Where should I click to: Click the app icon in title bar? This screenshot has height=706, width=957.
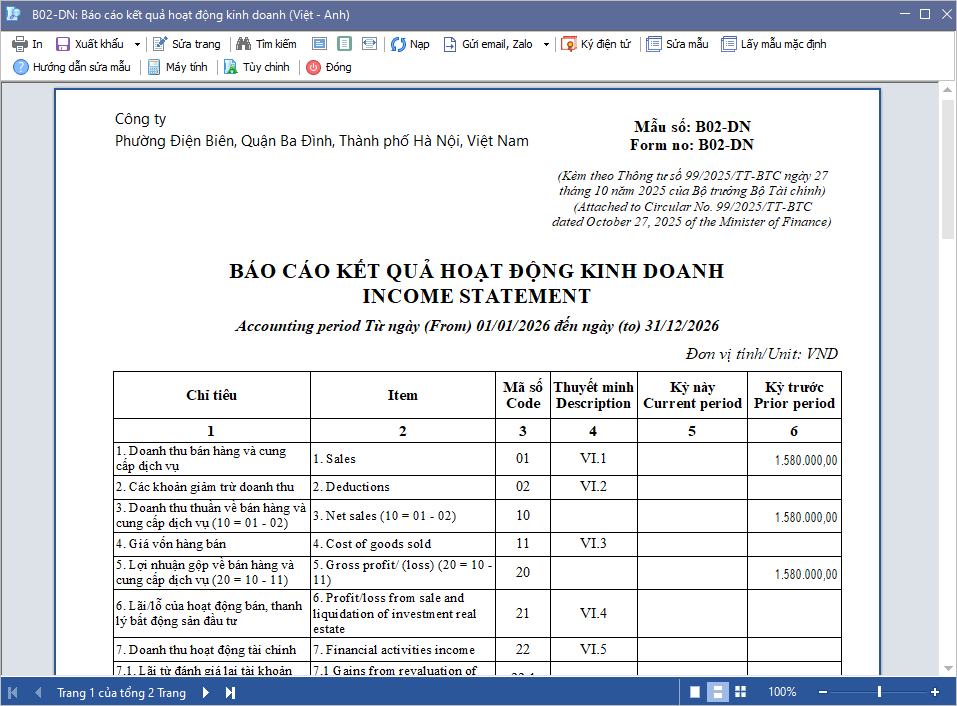pos(13,14)
